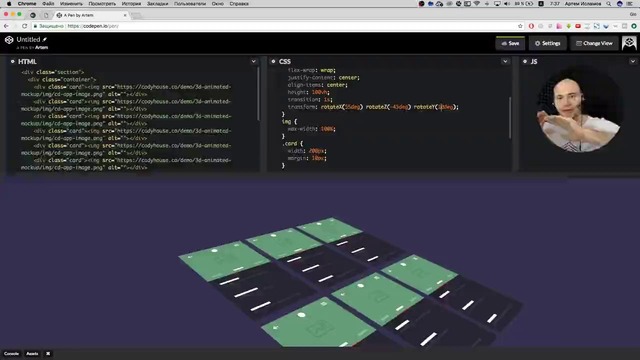
Task: Open Wi-Fi status in the menu bar
Action: coord(477,4)
